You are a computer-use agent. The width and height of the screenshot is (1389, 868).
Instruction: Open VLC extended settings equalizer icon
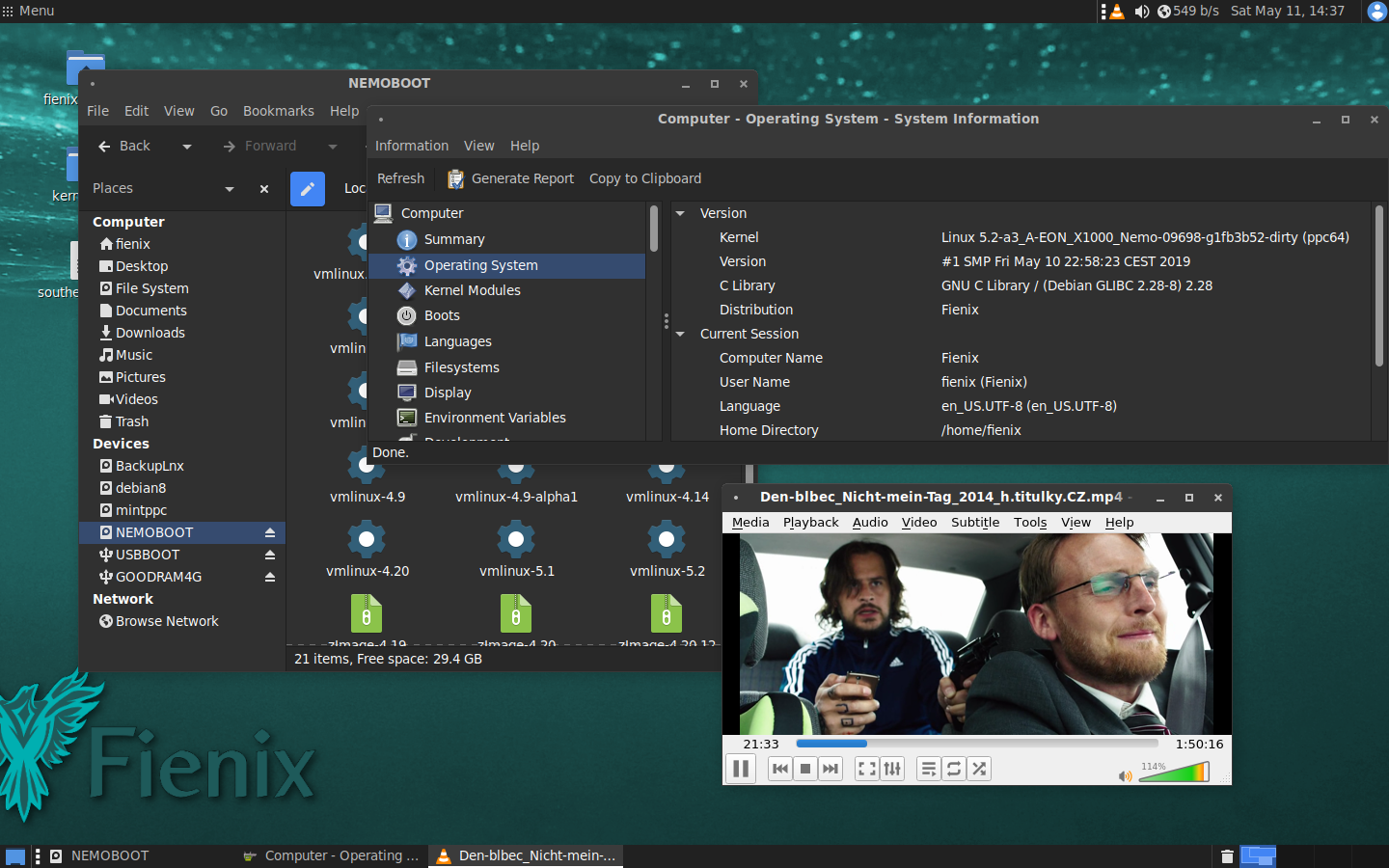(892, 769)
